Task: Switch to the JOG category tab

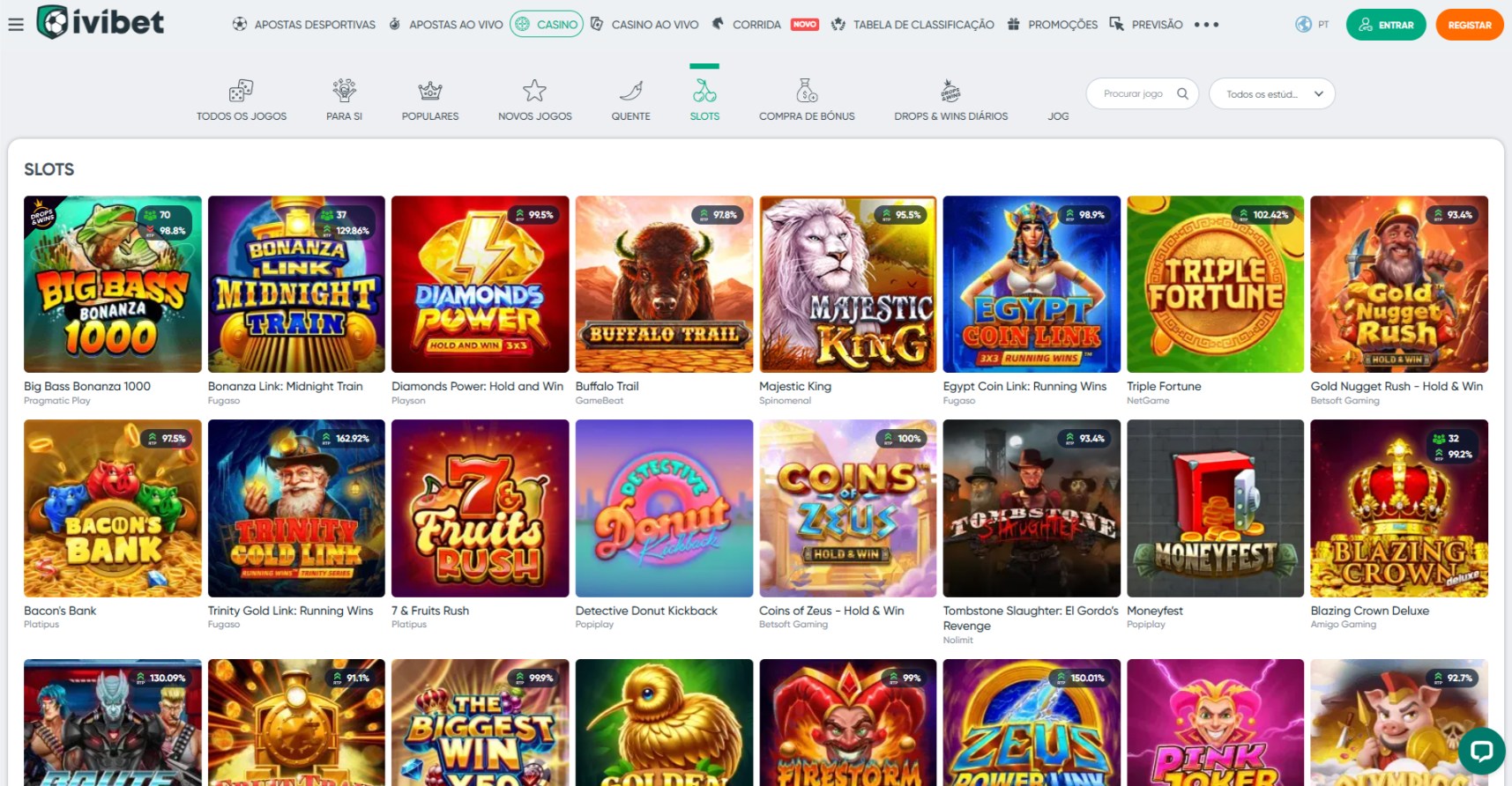Action: coord(1058,116)
